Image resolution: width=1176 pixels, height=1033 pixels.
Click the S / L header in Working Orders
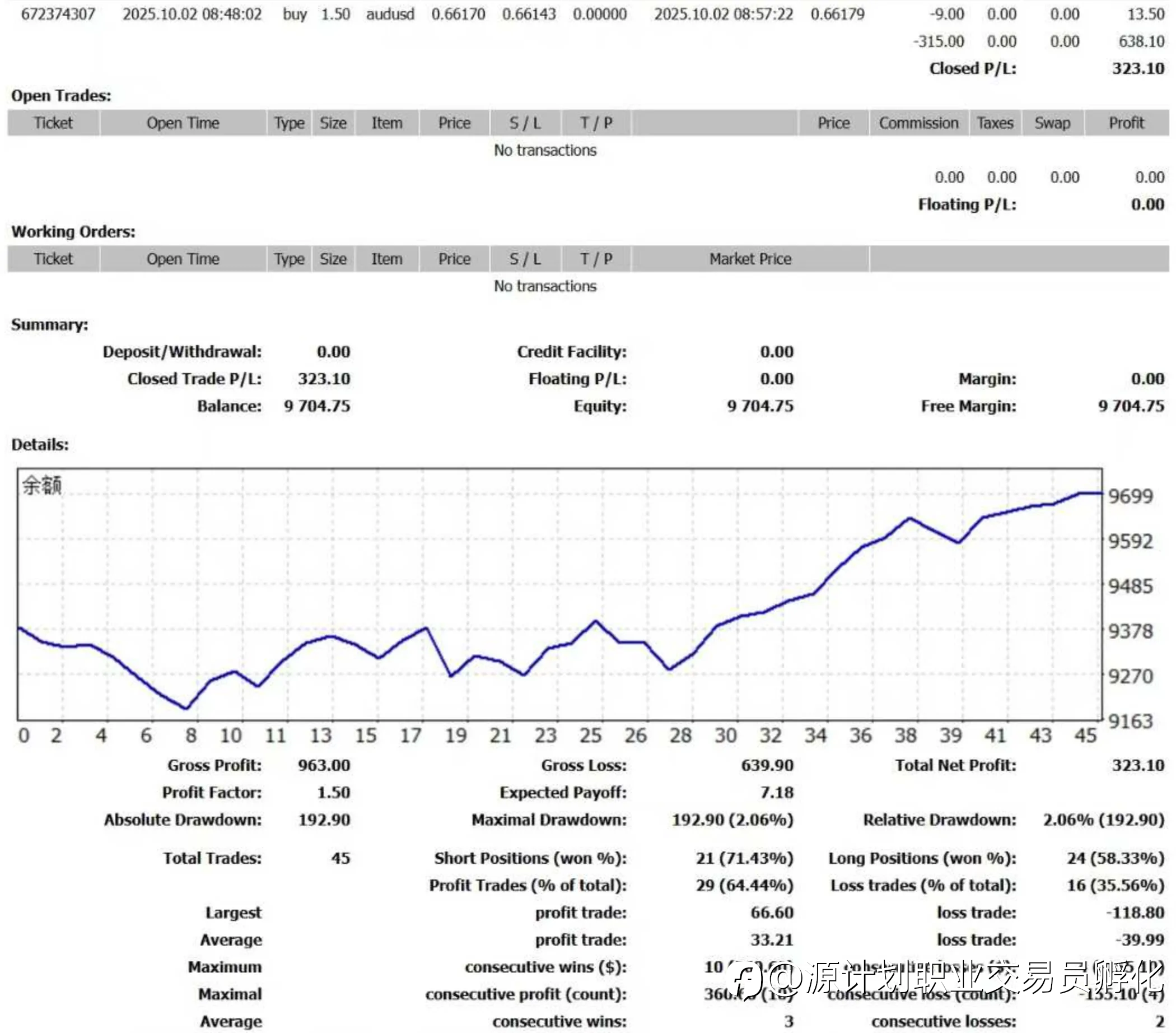pos(525,259)
